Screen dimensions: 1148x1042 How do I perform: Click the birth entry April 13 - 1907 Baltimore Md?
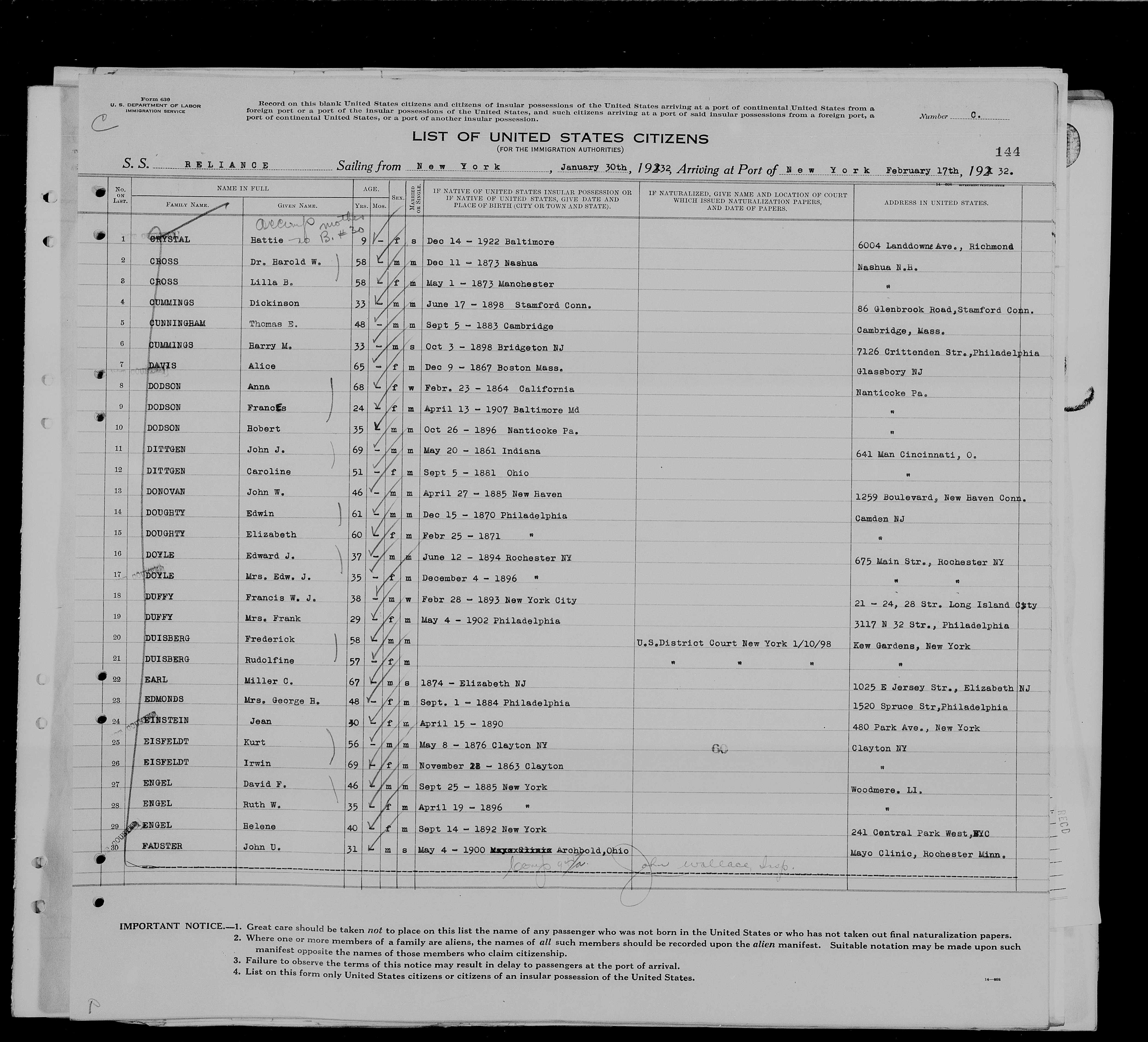click(x=502, y=410)
